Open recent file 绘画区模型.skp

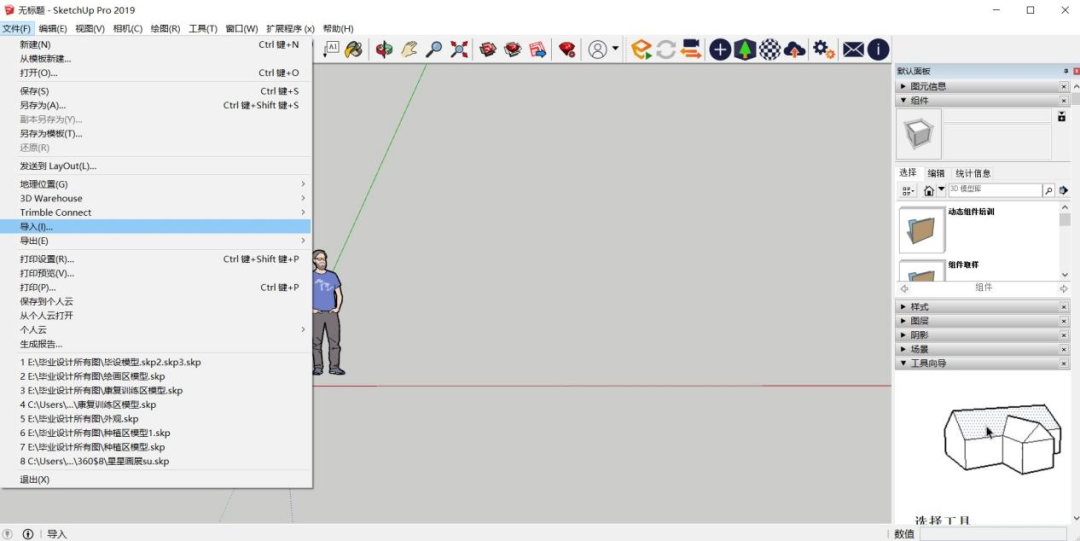(x=156, y=376)
